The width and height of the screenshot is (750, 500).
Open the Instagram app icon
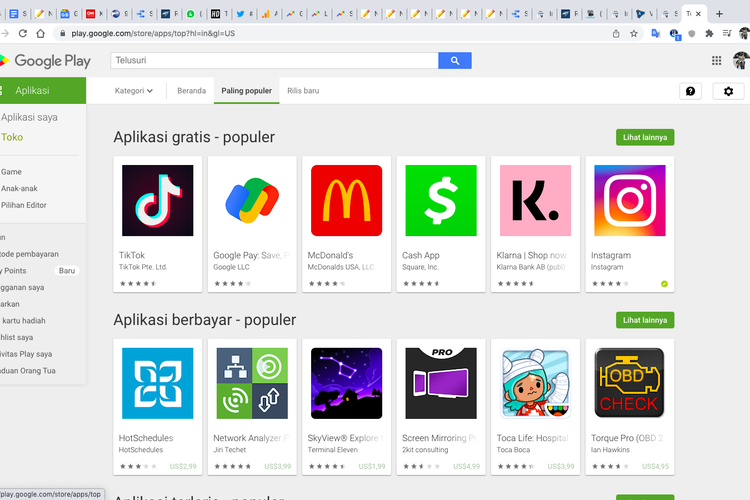(x=629, y=200)
